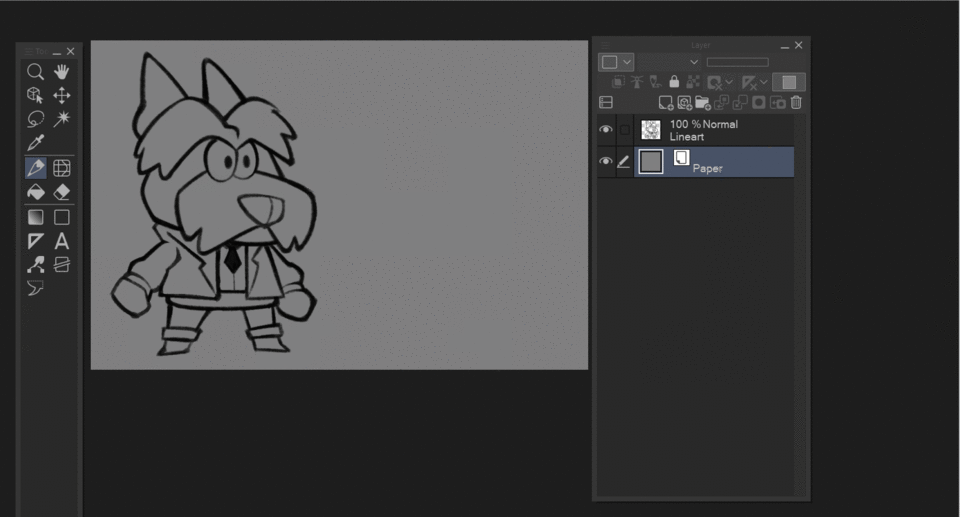
Task: Select the Lasso selection tool
Action: pyautogui.click(x=36, y=119)
